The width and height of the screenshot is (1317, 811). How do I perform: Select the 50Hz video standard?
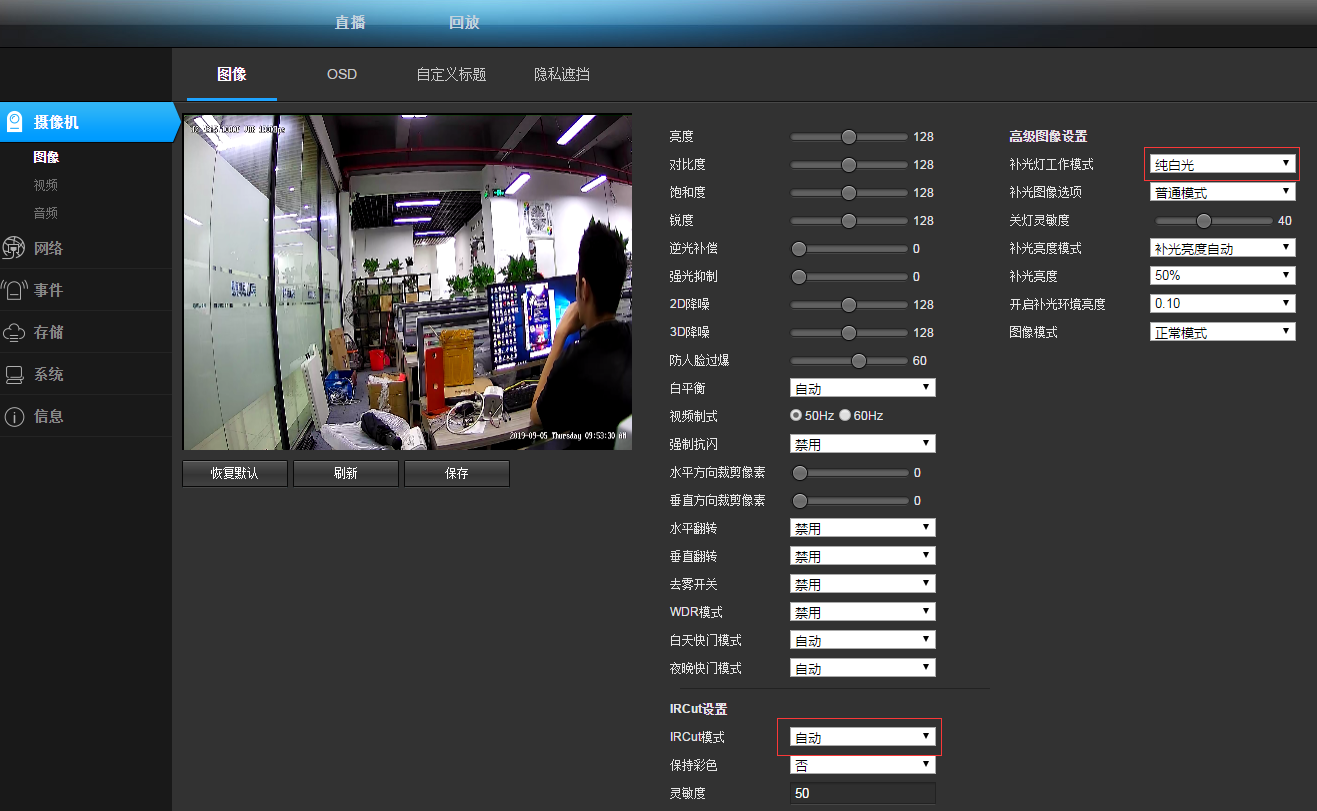pyautogui.click(x=796, y=415)
